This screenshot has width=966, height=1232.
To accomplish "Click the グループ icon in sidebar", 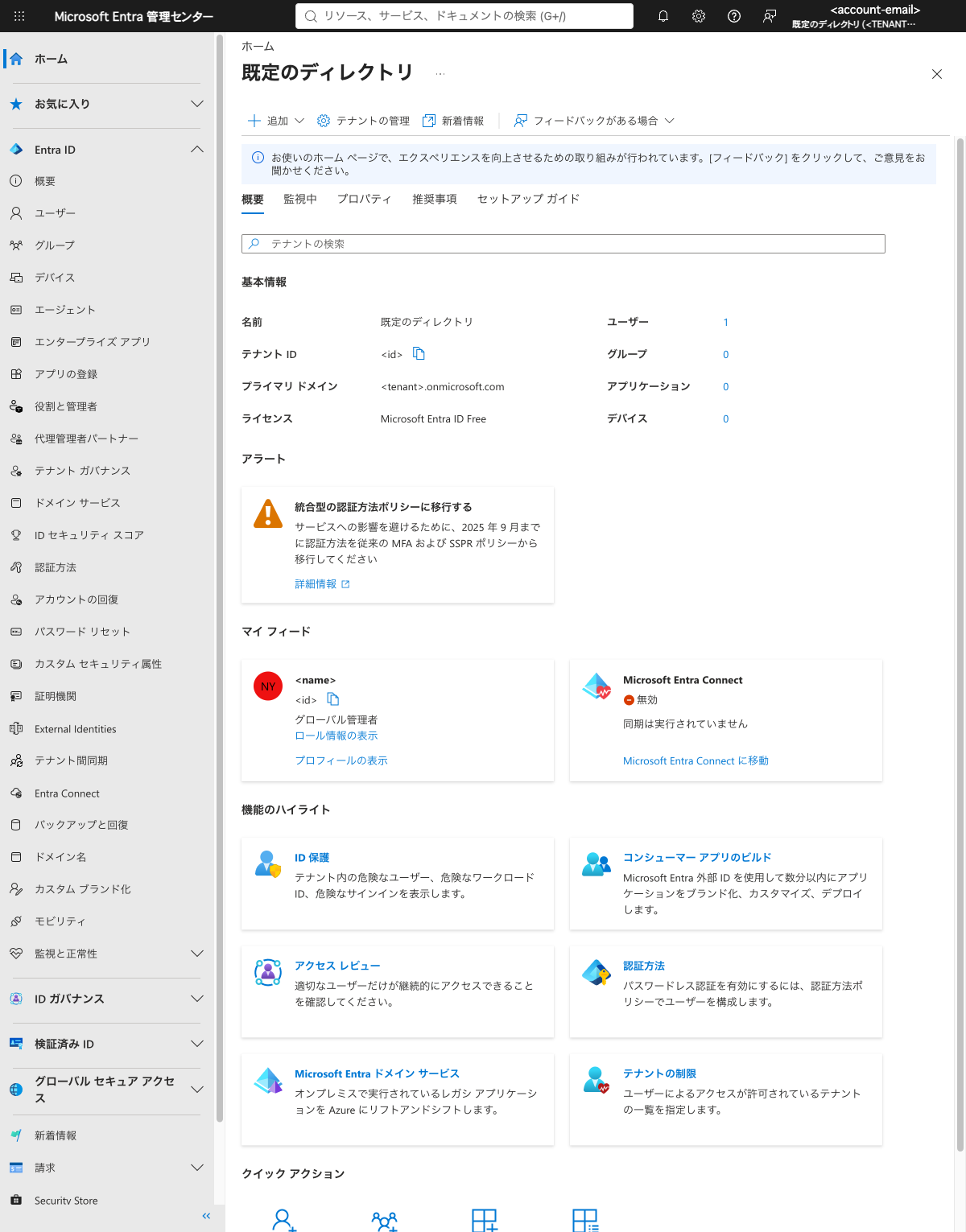I will point(16,245).
